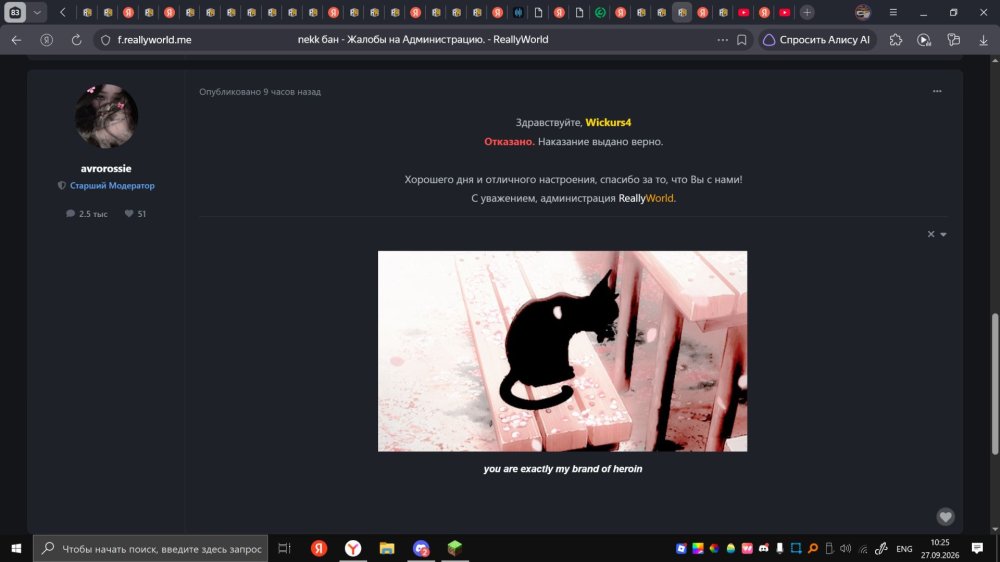
Task: Select the currently active highlighted tab
Action: coord(682,12)
